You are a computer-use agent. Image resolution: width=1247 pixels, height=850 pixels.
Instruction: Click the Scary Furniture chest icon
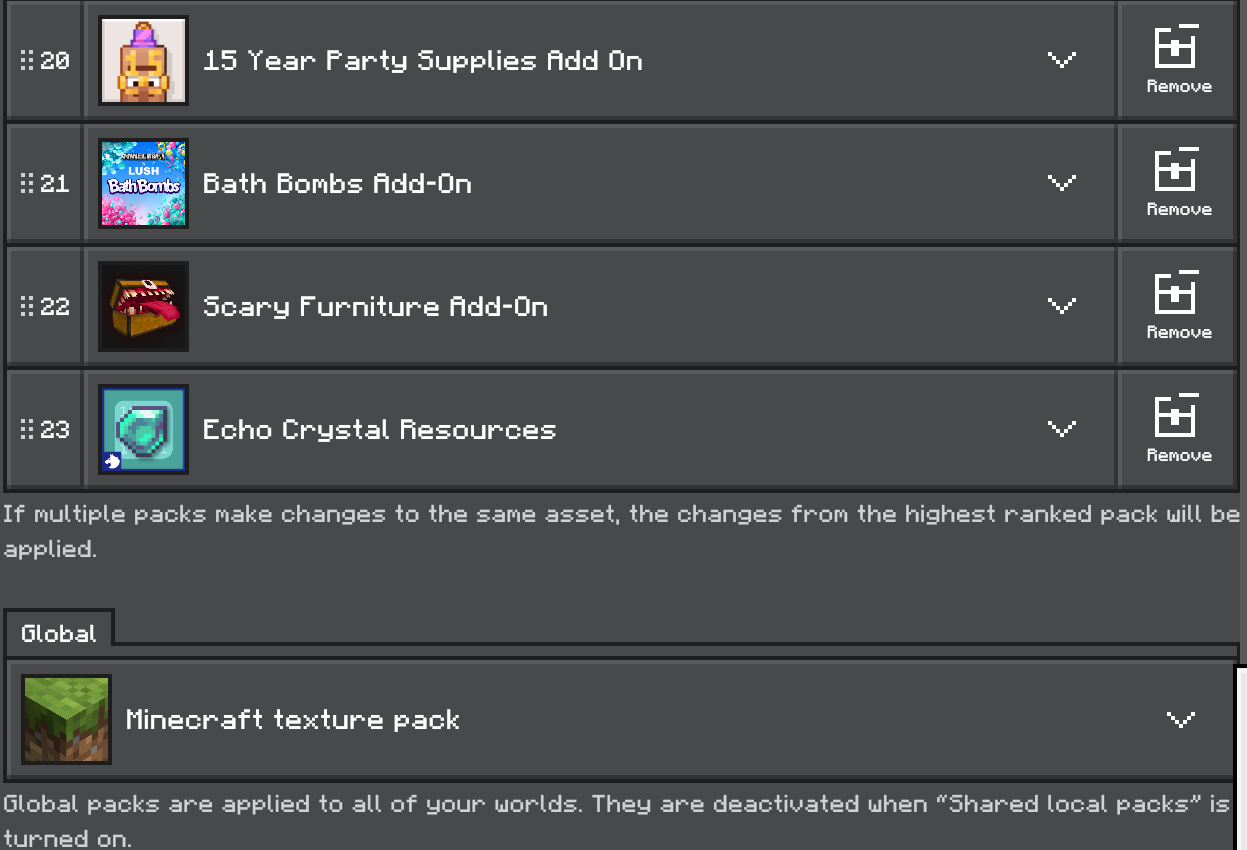(x=143, y=306)
